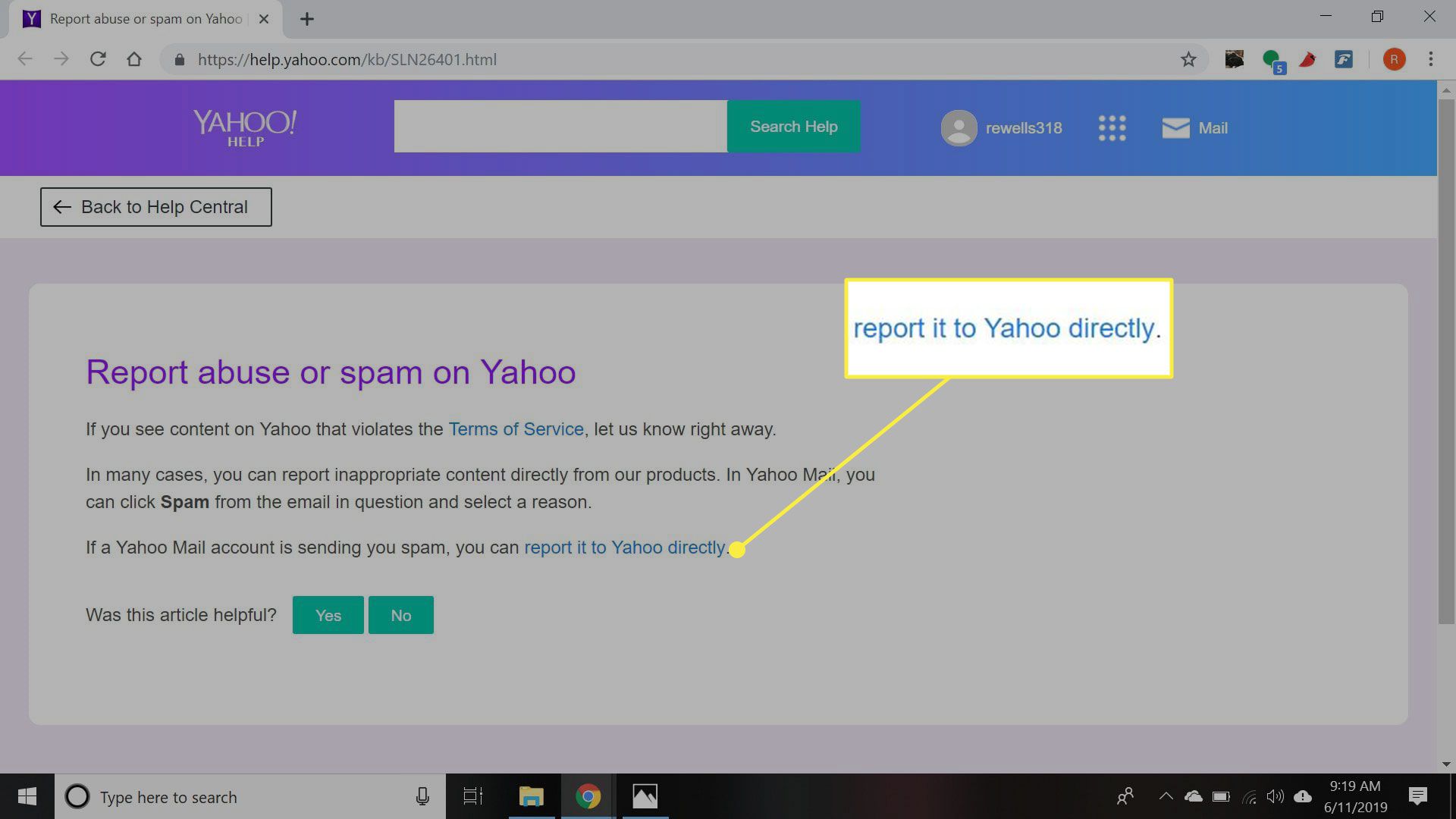
Task: Open the Yahoo apps grid icon
Action: (1112, 128)
